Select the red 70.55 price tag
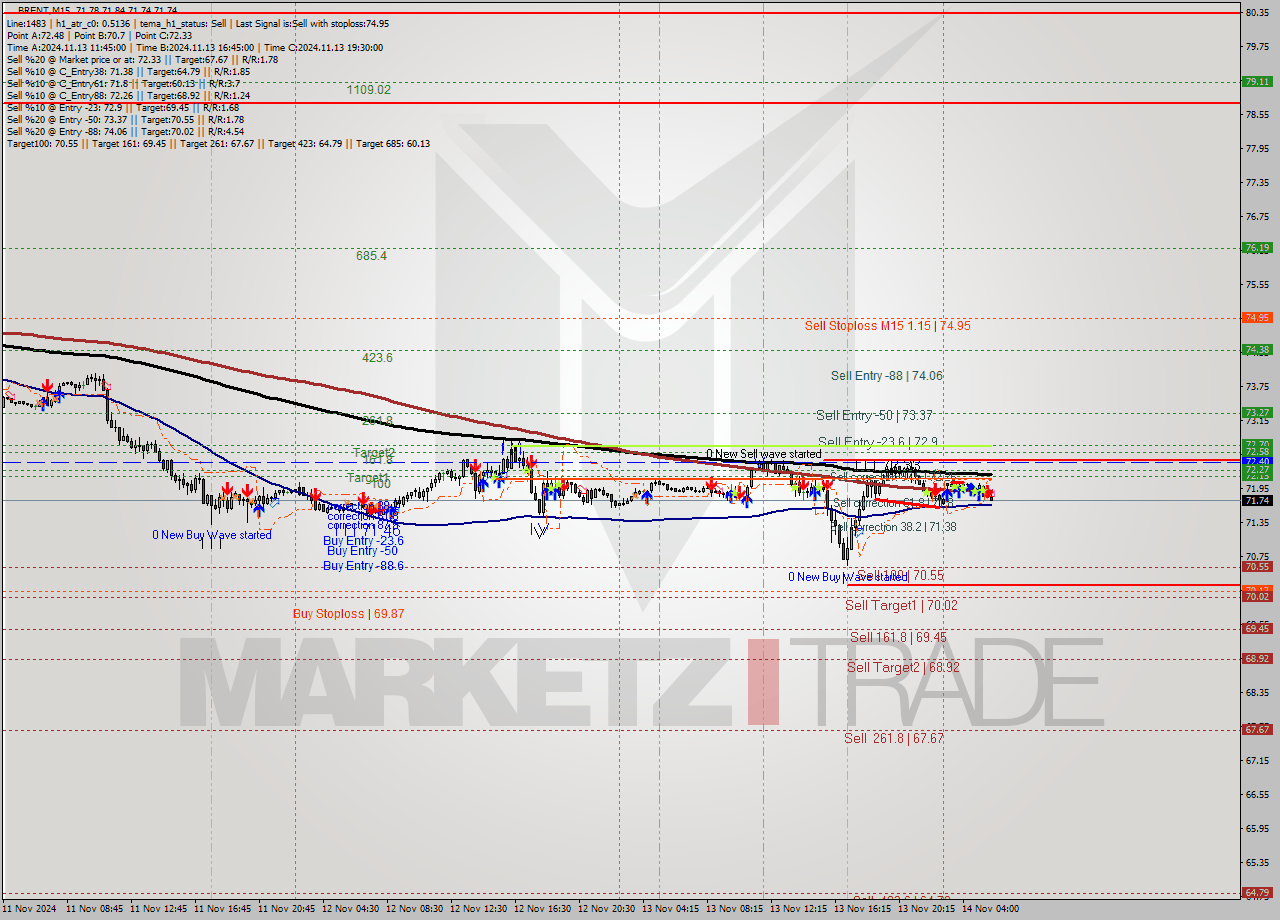Image resolution: width=1280 pixels, height=920 pixels. (x=1256, y=567)
